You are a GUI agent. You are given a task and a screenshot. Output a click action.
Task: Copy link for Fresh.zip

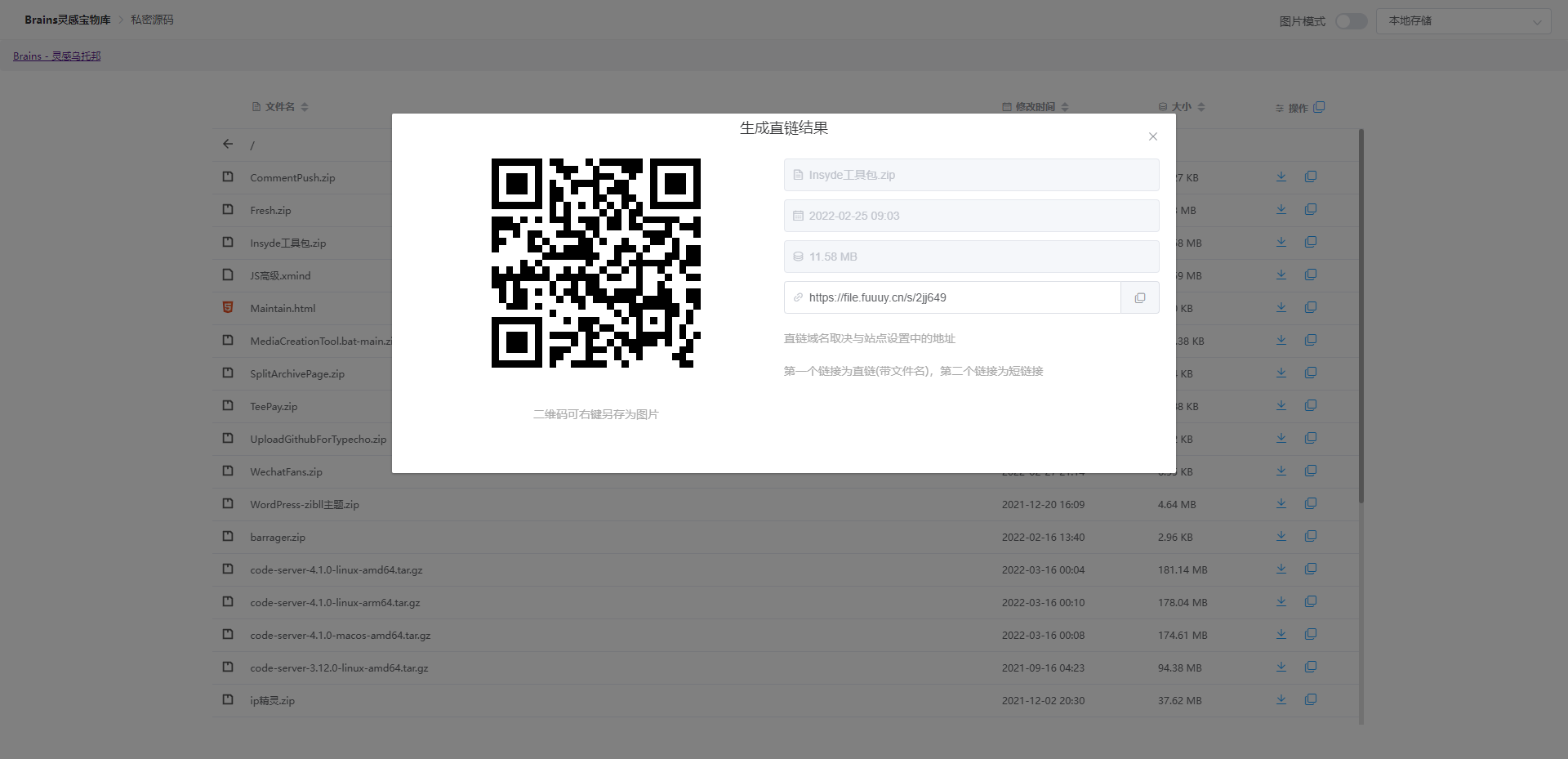tap(1311, 209)
